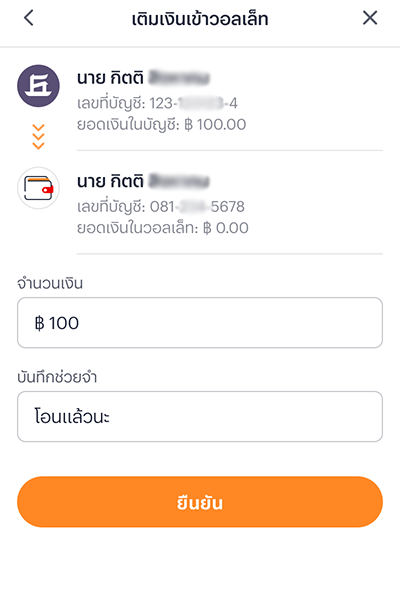The width and height of the screenshot is (400, 600).
Task: Tap the จำนวนเงิน amount label
Action: click(50, 284)
